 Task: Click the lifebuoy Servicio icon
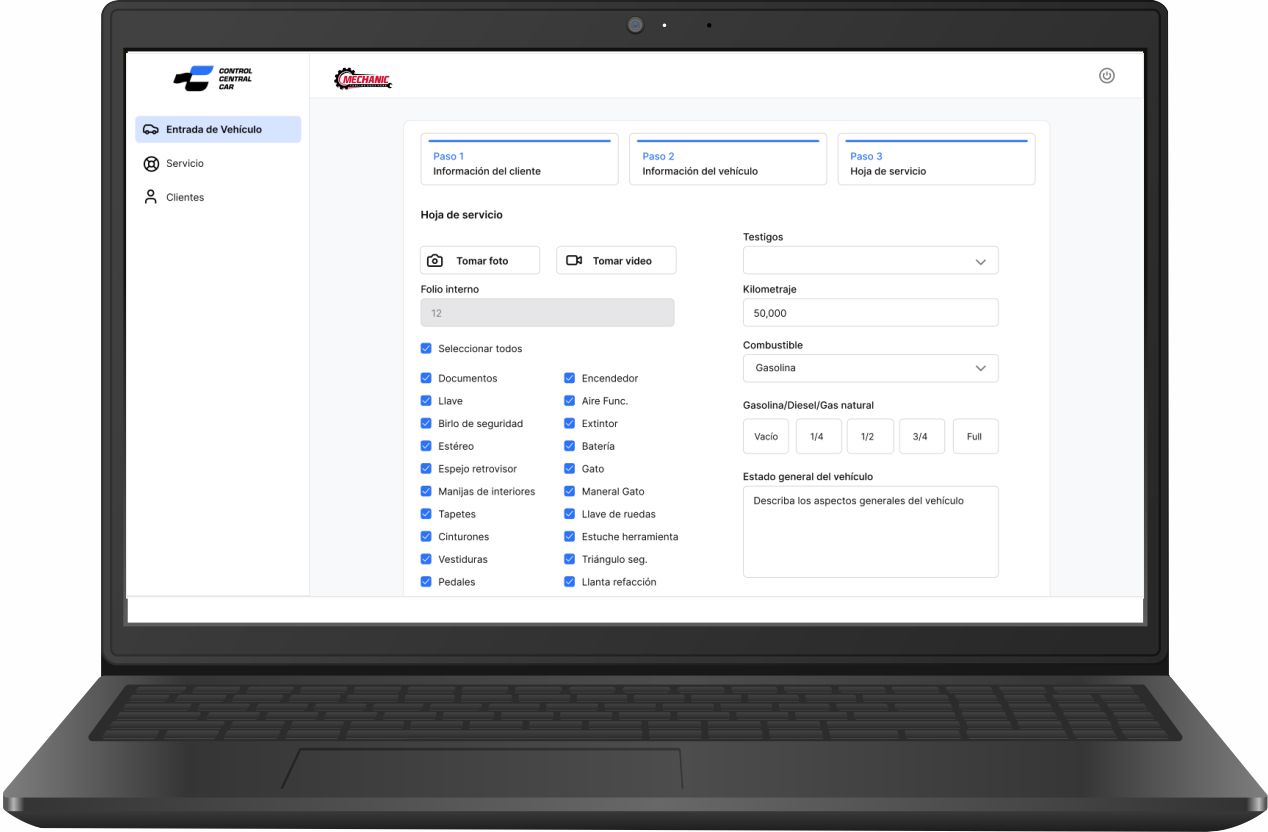(151, 164)
